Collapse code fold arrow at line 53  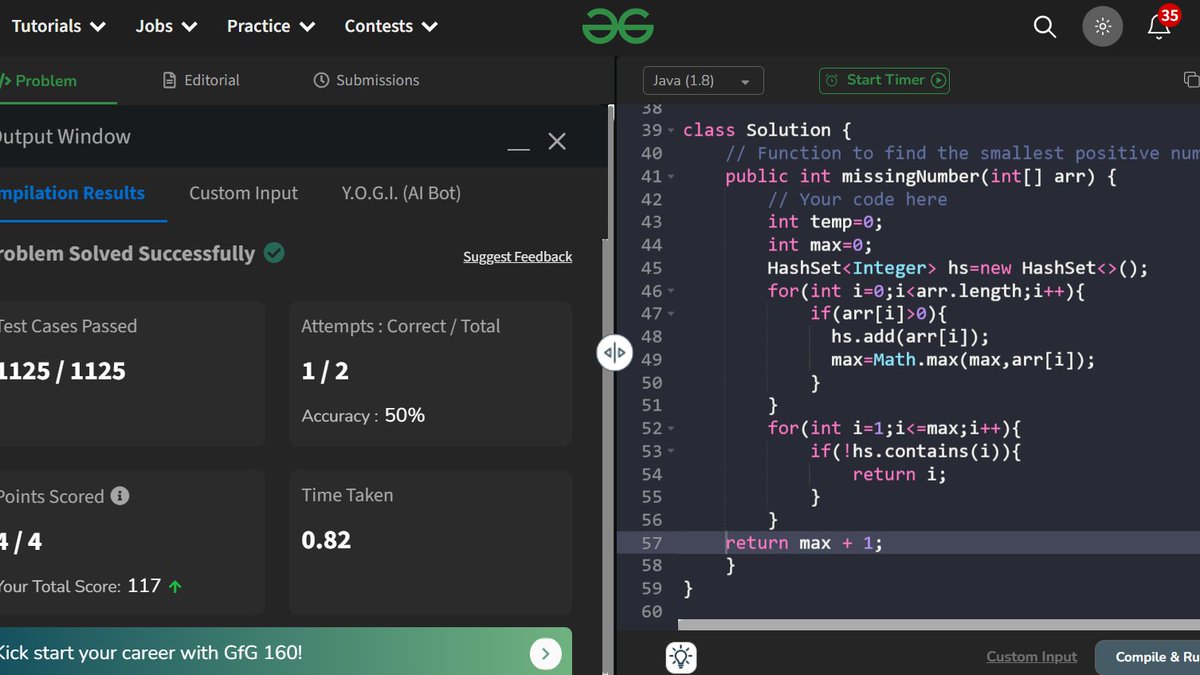click(671, 452)
